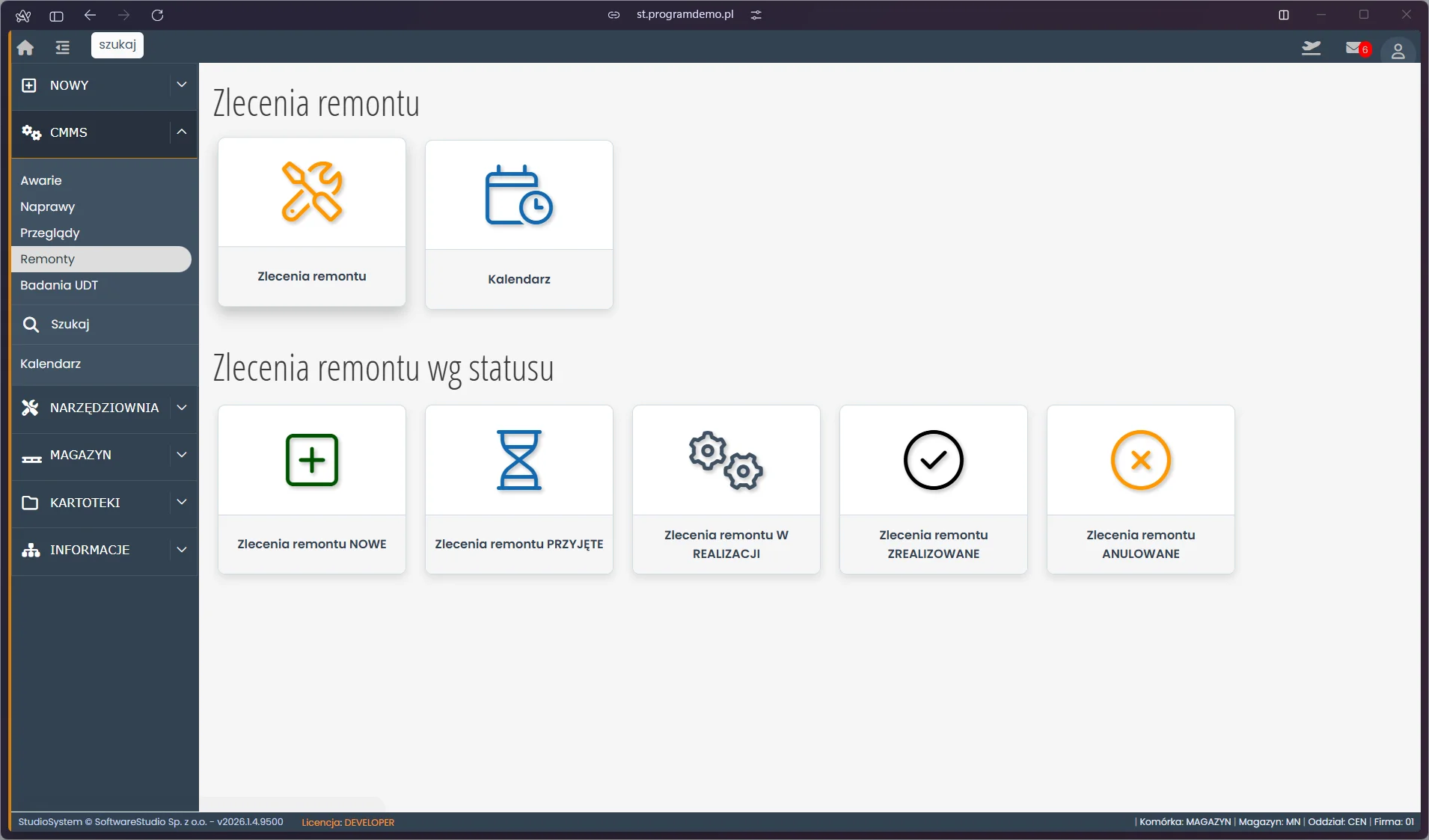
Task: Expand the INFORMACJE chevron
Action: click(182, 550)
